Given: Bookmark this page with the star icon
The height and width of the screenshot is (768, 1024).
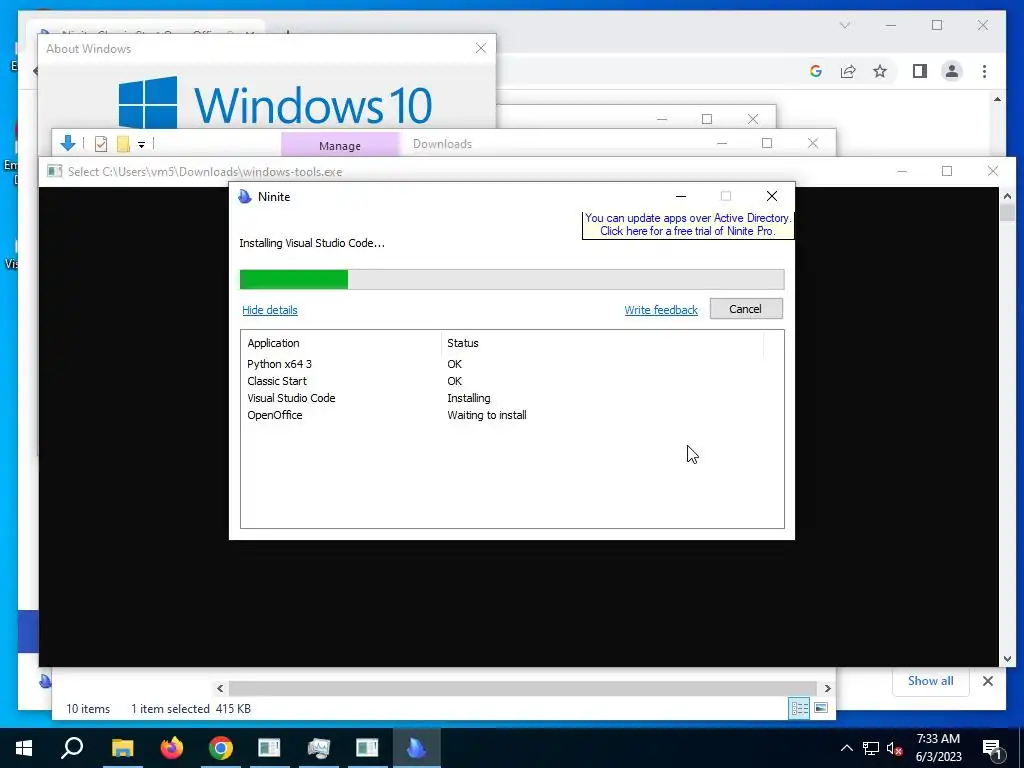Looking at the screenshot, I should click(x=880, y=71).
